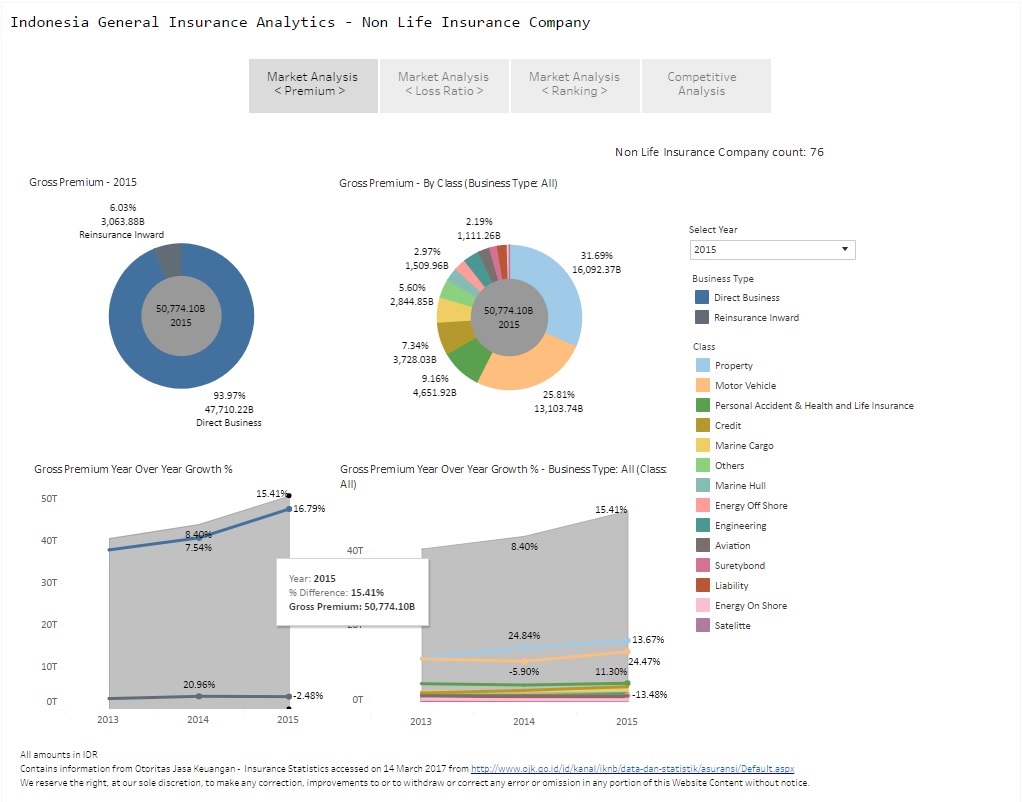Highlight Marine Cargo in class legend

702,446
